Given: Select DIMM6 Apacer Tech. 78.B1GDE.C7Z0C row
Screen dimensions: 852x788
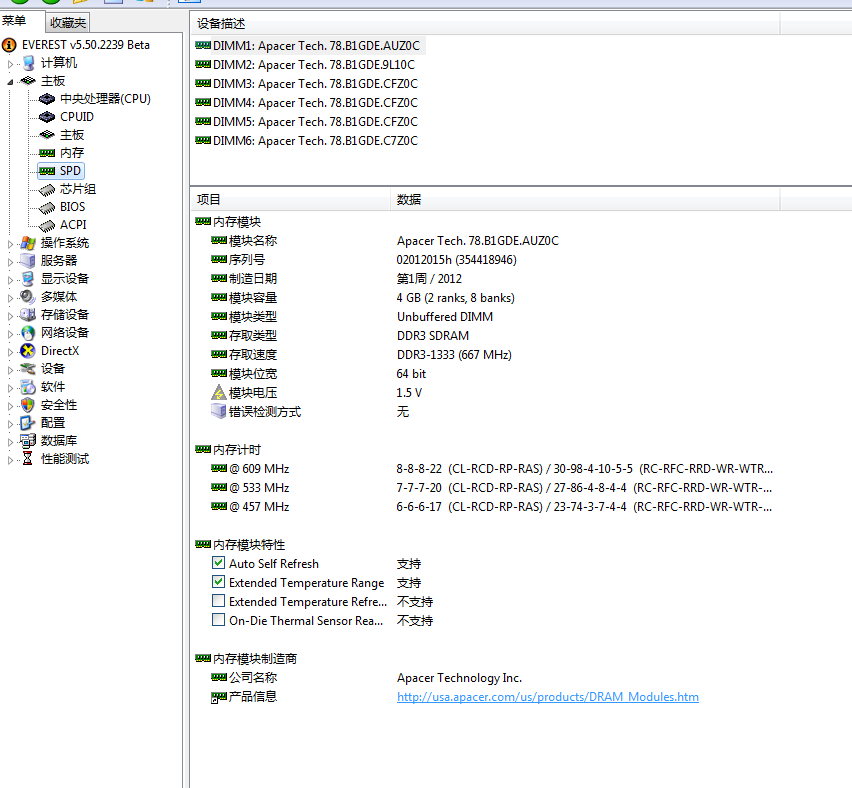Looking at the screenshot, I should point(307,141).
